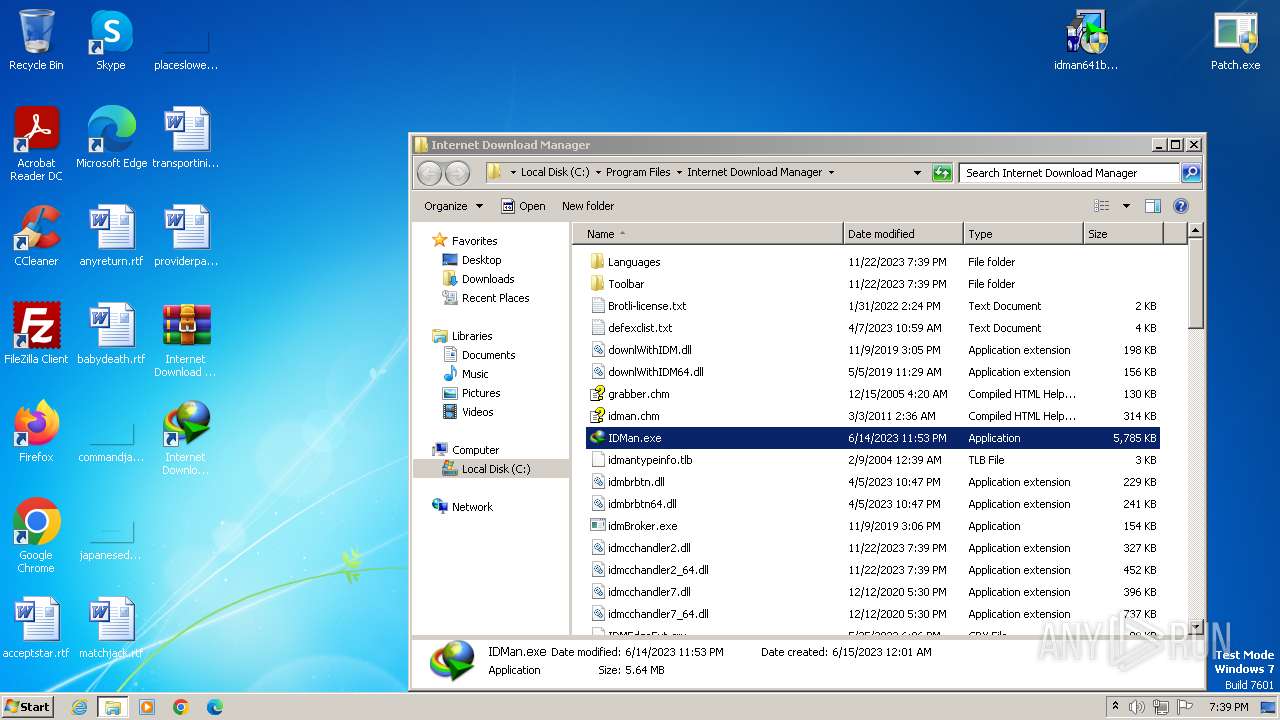Toggle the preview pane icon

(x=1152, y=206)
